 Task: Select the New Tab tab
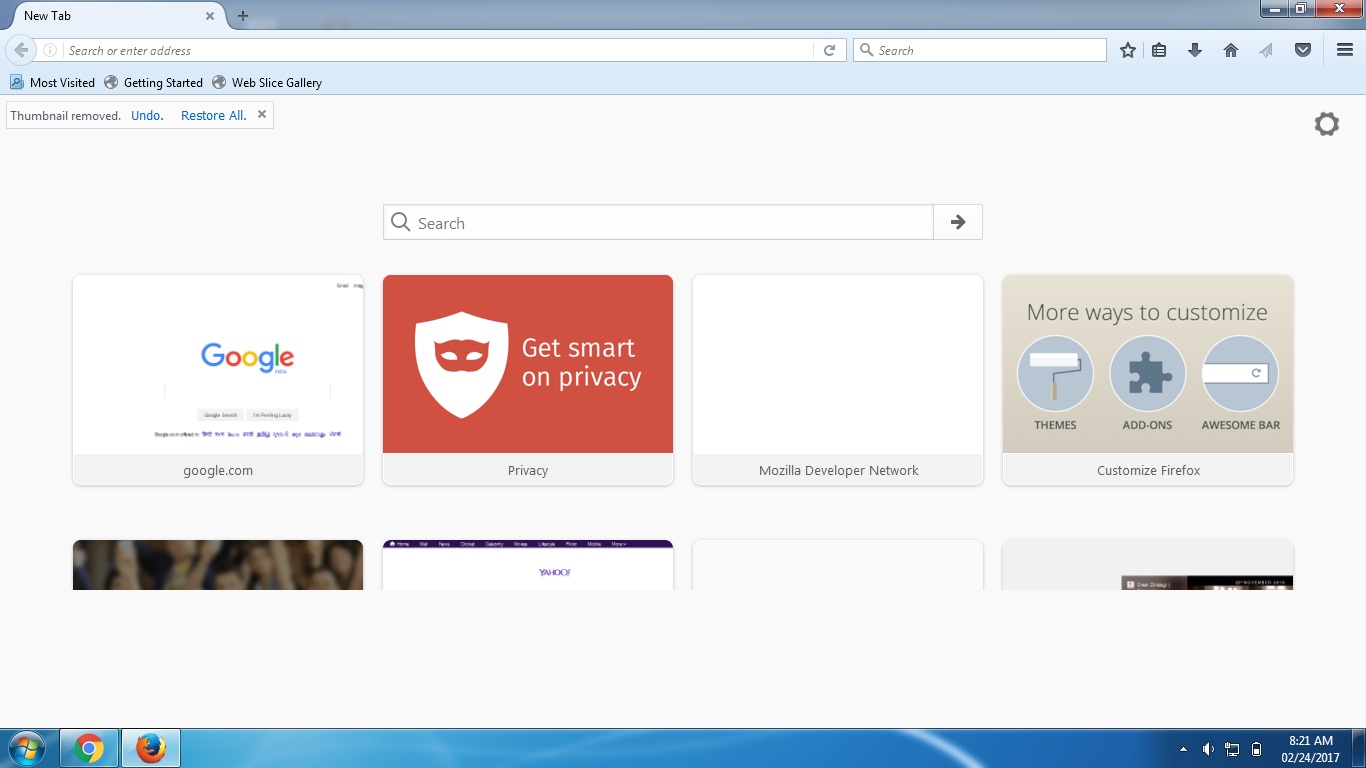110,16
